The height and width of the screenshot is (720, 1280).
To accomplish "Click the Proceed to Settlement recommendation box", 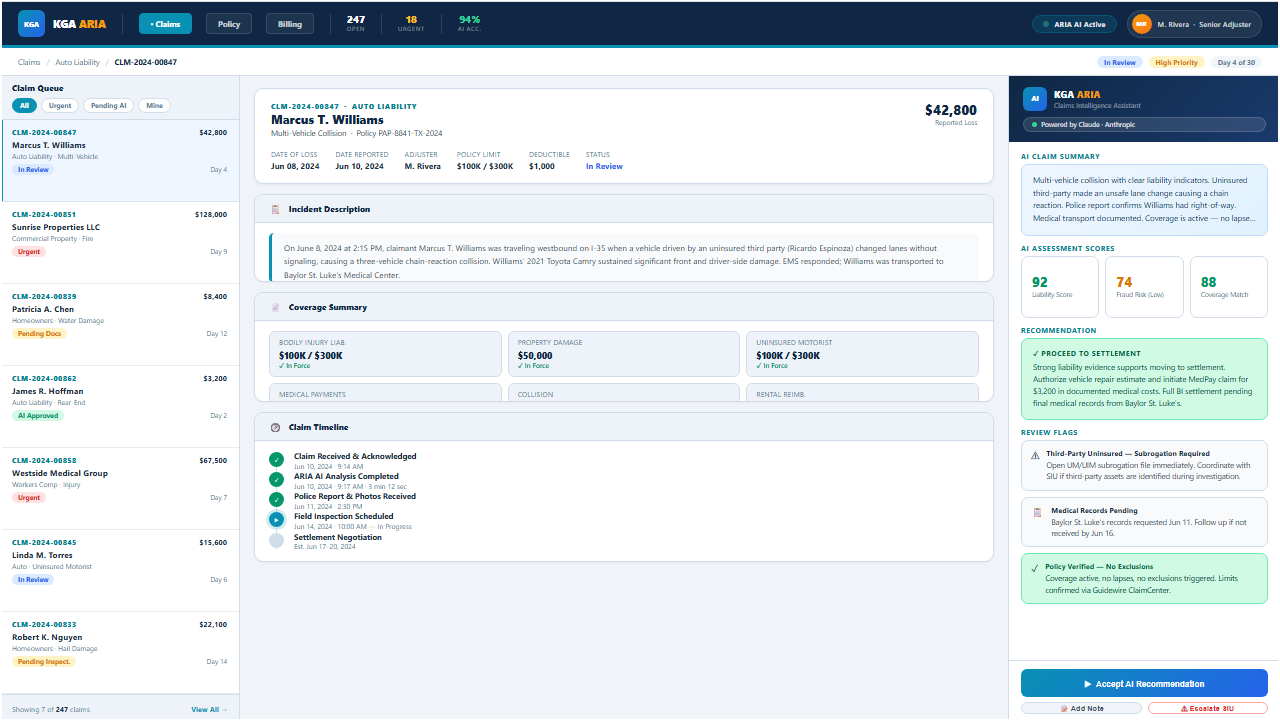I will (1144, 378).
